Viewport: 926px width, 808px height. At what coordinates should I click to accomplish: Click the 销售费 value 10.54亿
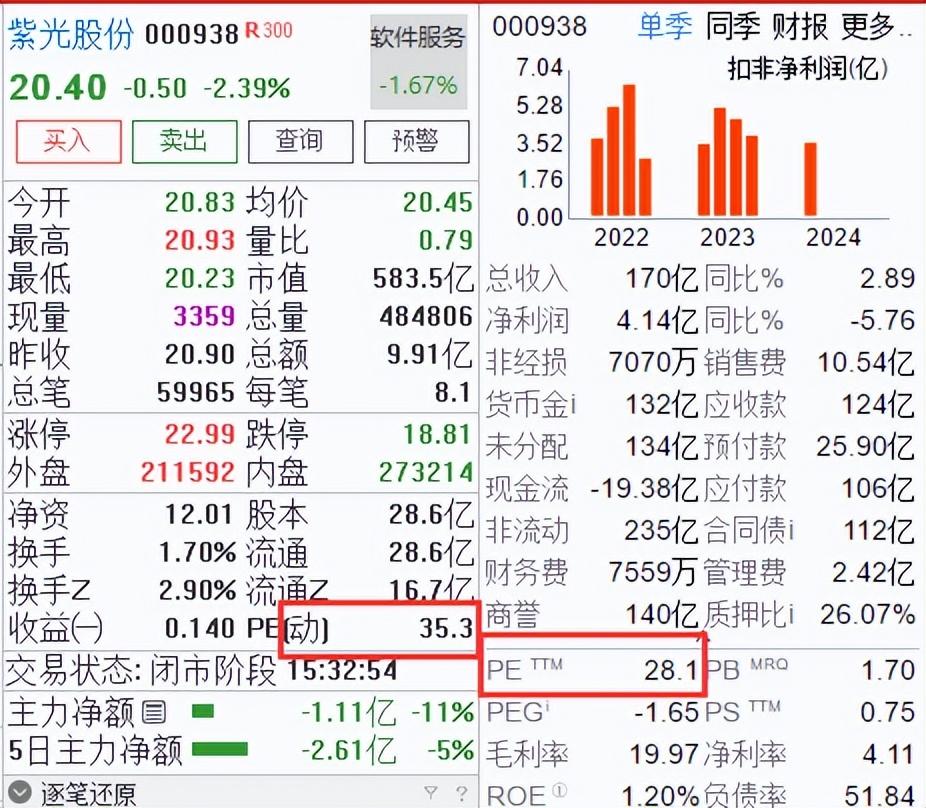(866, 362)
